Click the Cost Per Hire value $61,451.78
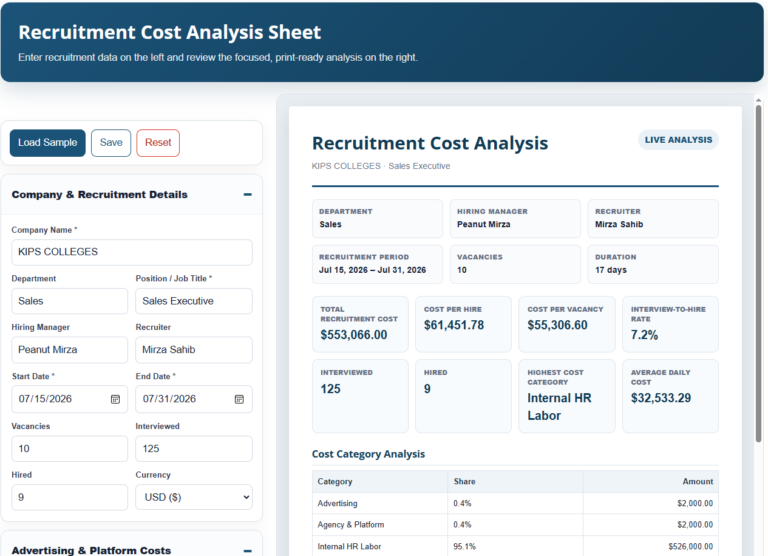The image size is (768, 556). 454,325
